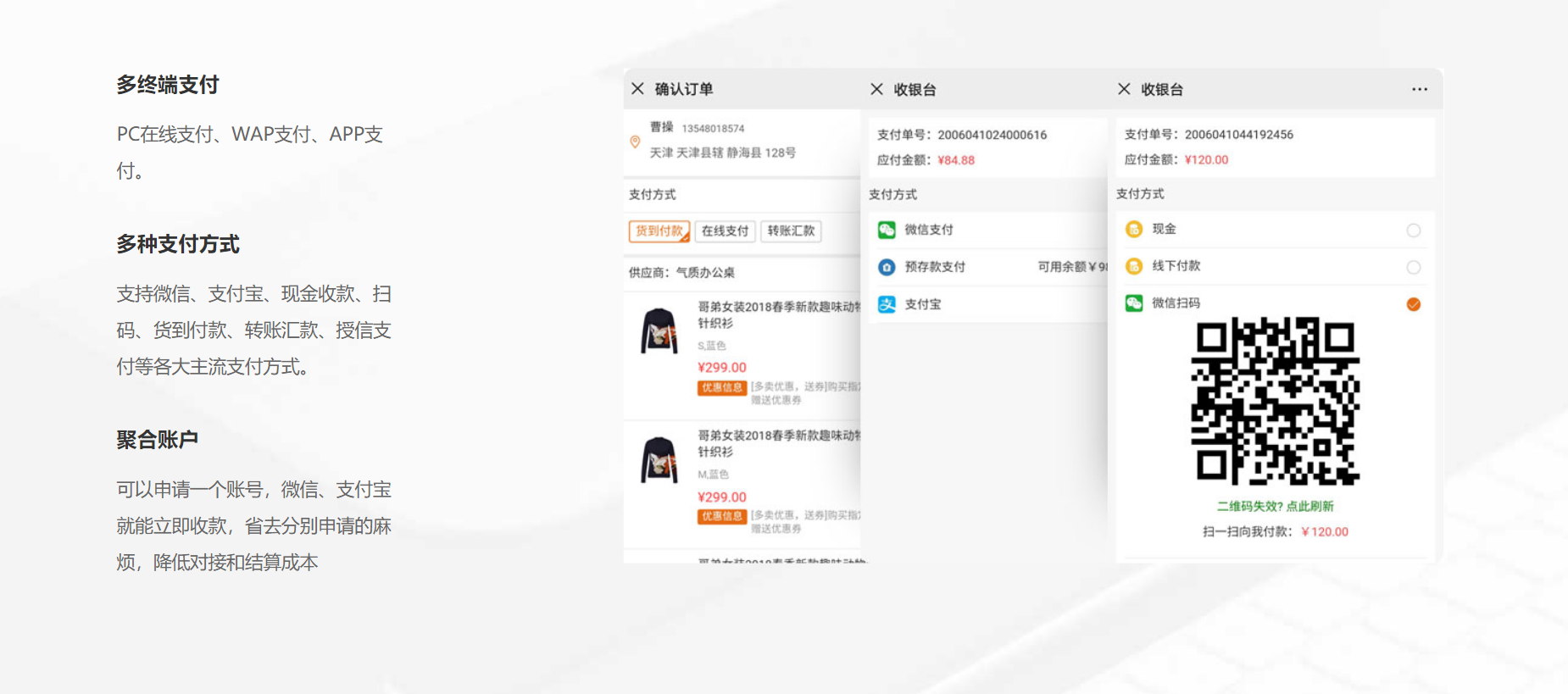Image resolution: width=1568 pixels, height=694 pixels.
Task: Choose the 预存款支付 payment row
Action: tap(987, 267)
